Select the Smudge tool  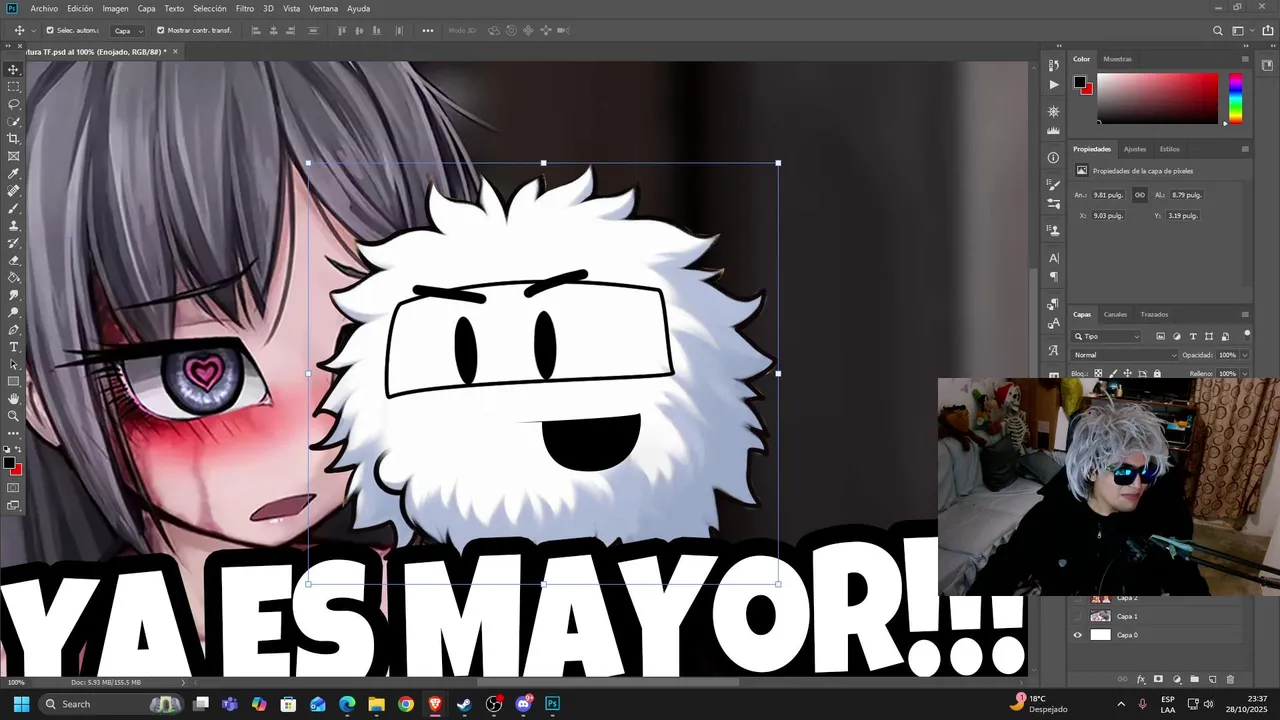coord(13,295)
